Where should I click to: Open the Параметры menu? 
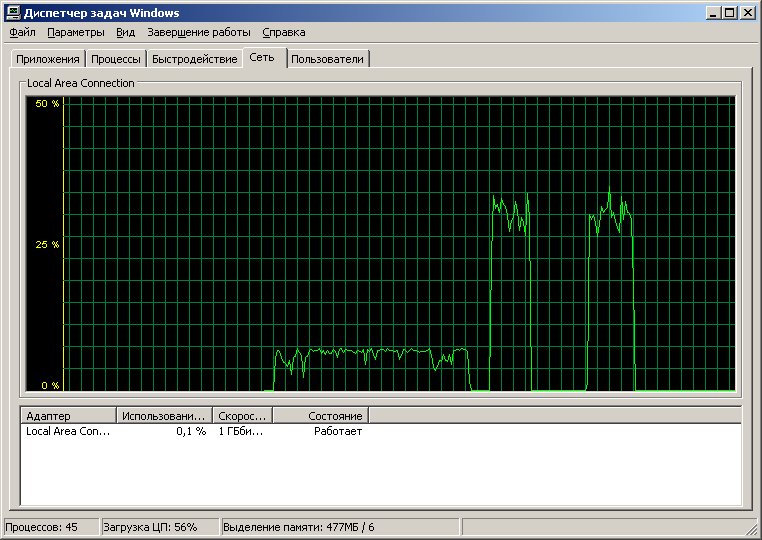coord(76,33)
